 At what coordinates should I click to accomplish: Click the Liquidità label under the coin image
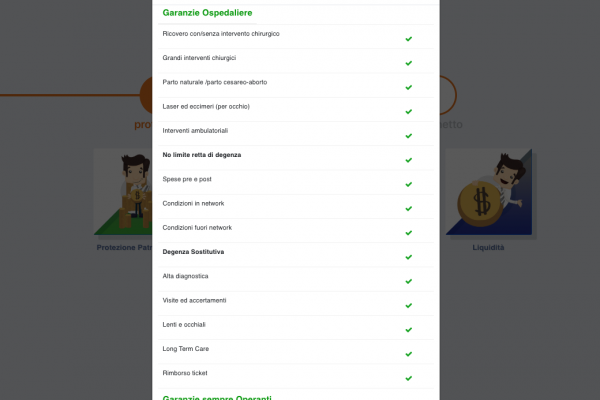coord(488,248)
